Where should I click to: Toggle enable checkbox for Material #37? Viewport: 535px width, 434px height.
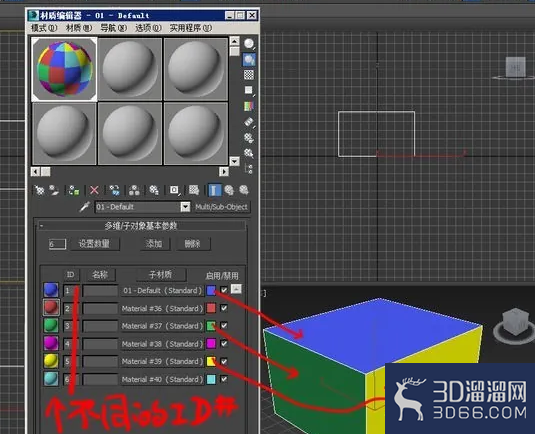pyautogui.click(x=224, y=326)
